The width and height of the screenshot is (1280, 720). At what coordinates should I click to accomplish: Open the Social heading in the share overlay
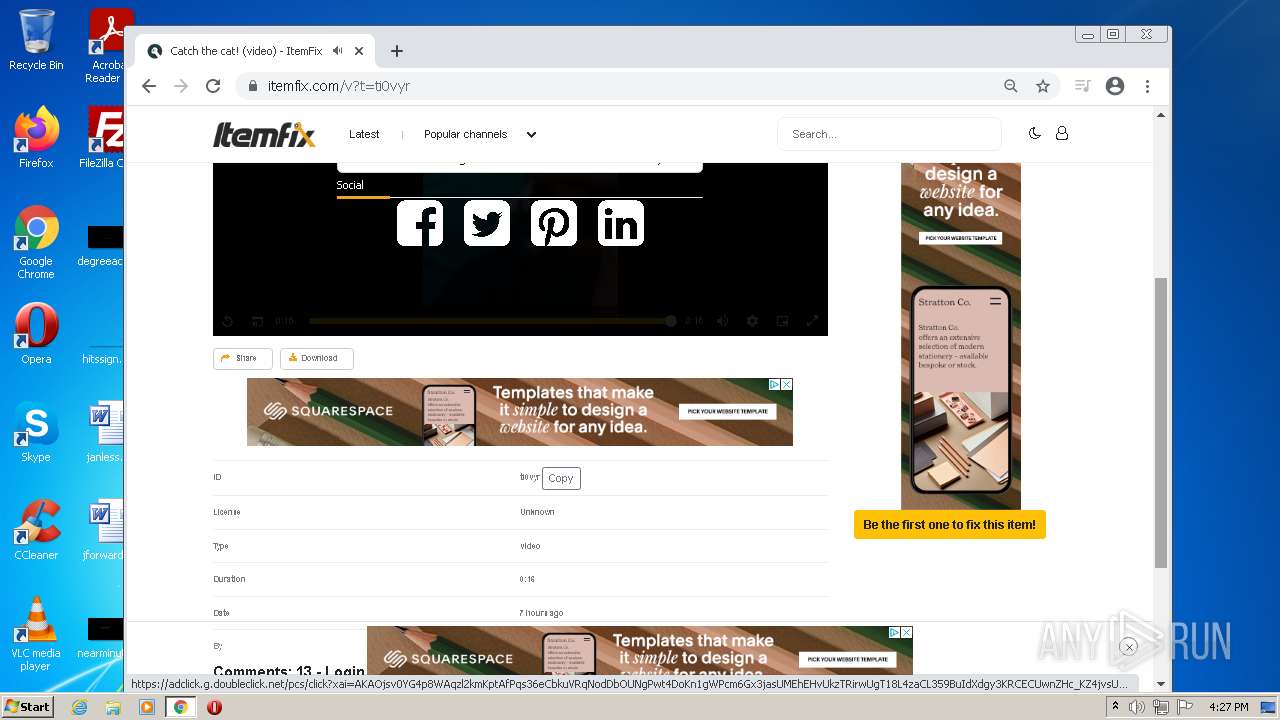click(350, 185)
